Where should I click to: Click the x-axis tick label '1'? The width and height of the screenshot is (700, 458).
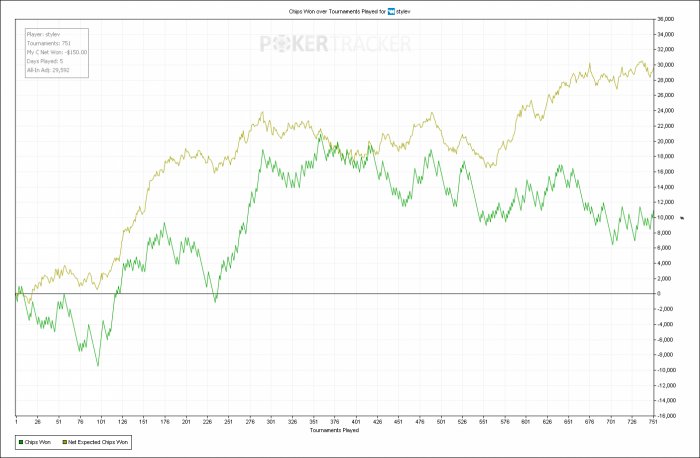coord(16,421)
